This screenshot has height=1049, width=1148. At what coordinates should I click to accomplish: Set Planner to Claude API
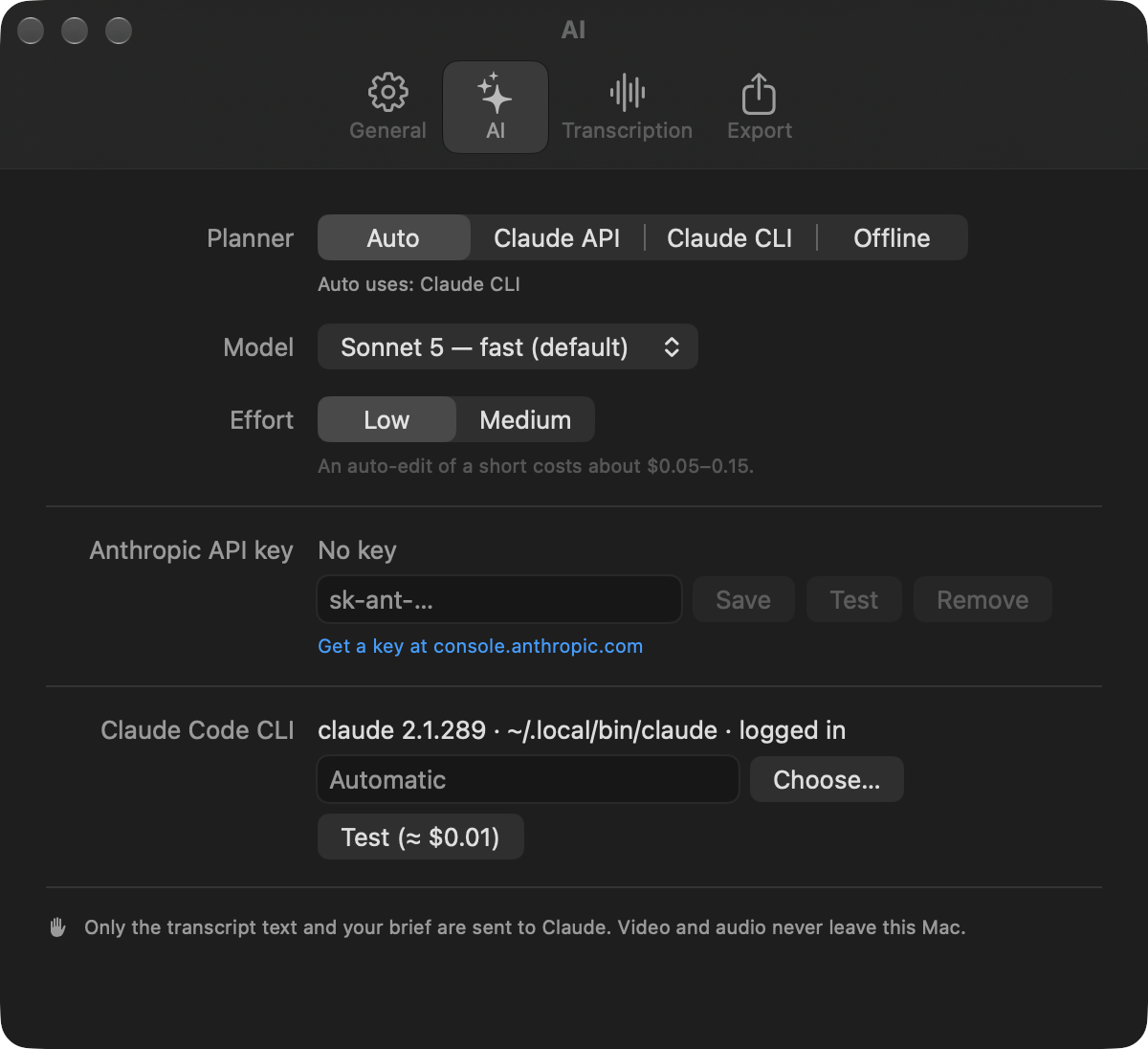[557, 238]
